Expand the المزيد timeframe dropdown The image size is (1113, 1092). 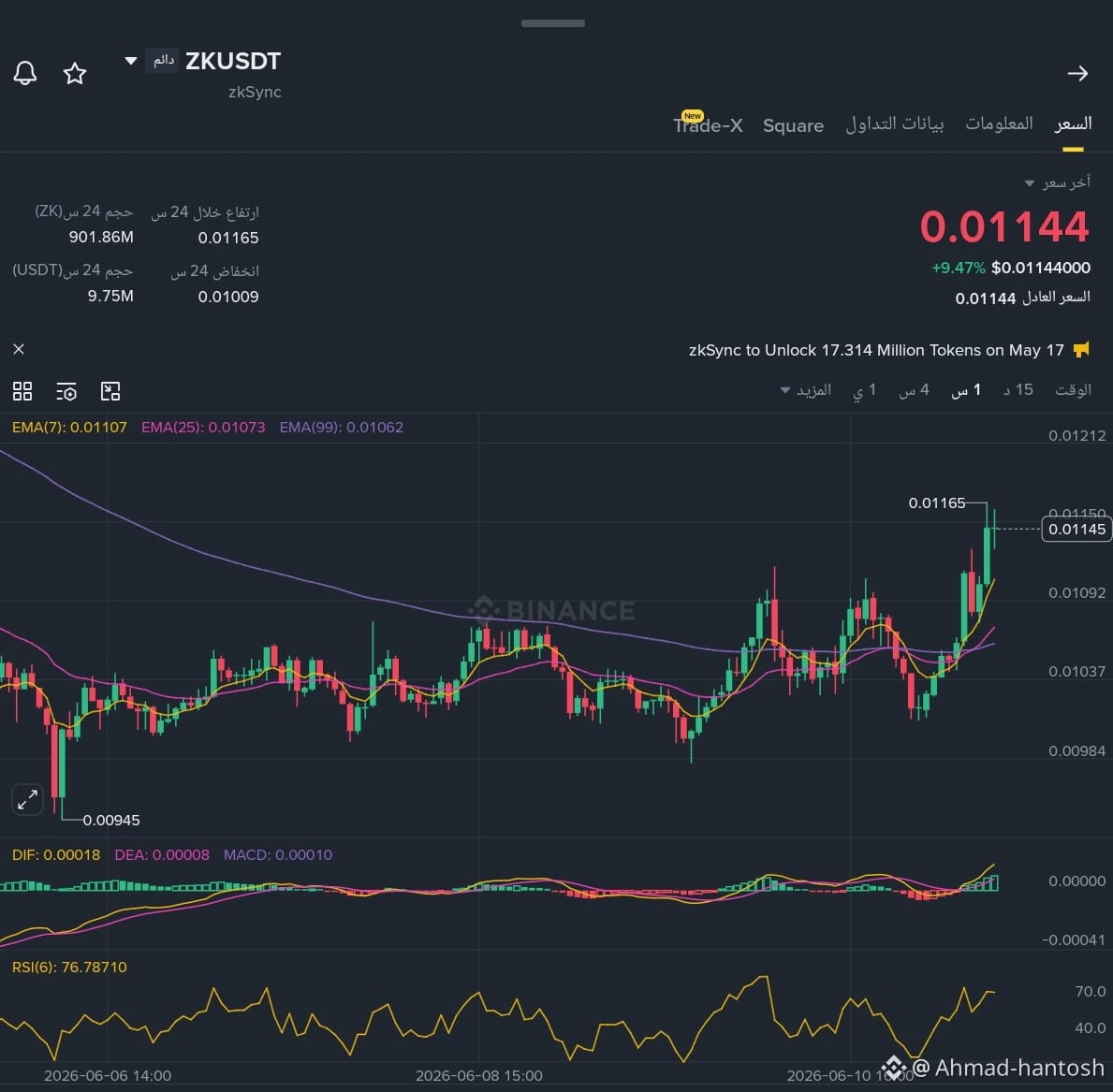(x=806, y=390)
